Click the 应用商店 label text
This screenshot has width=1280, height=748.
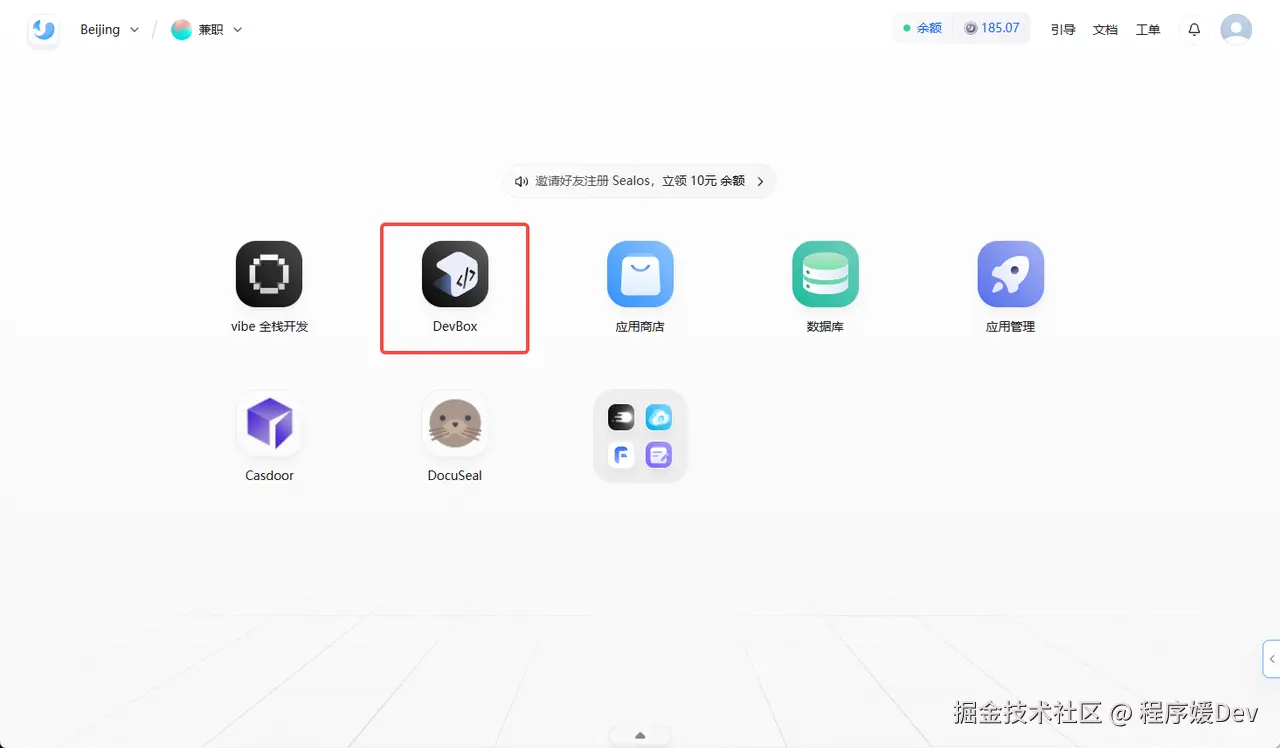[640, 326]
